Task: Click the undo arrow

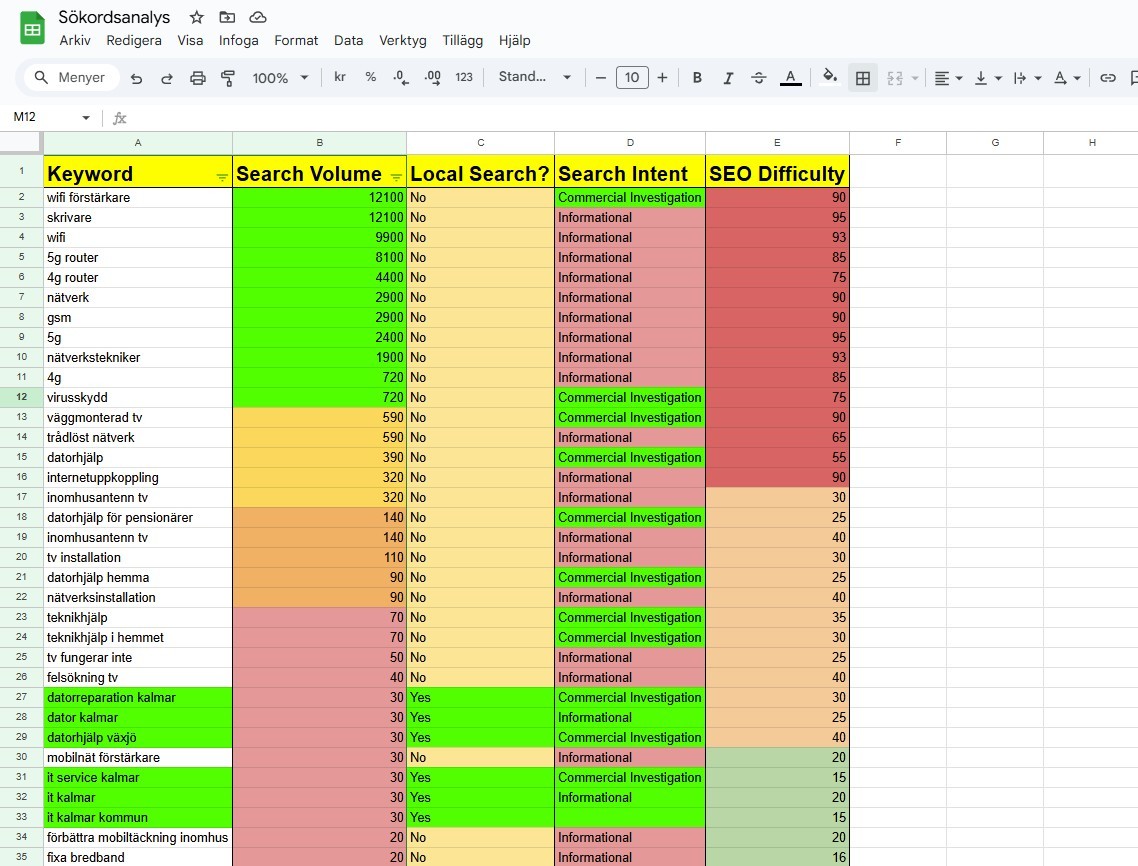Action: point(136,78)
